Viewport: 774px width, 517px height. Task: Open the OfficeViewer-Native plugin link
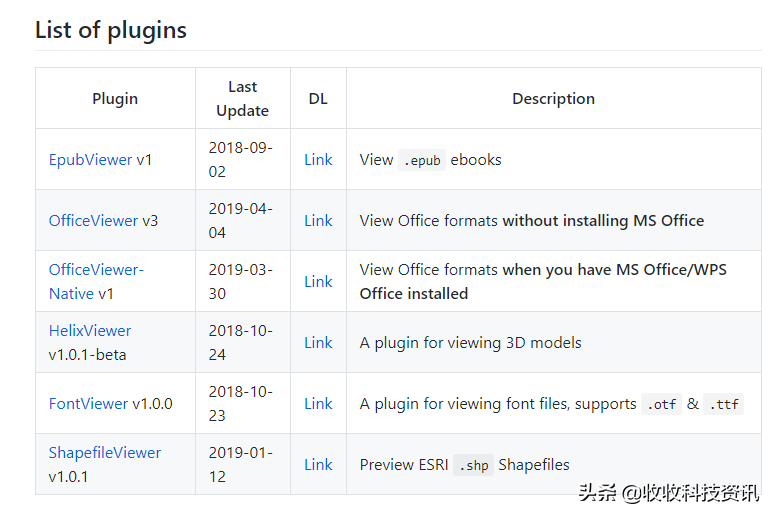96,269
